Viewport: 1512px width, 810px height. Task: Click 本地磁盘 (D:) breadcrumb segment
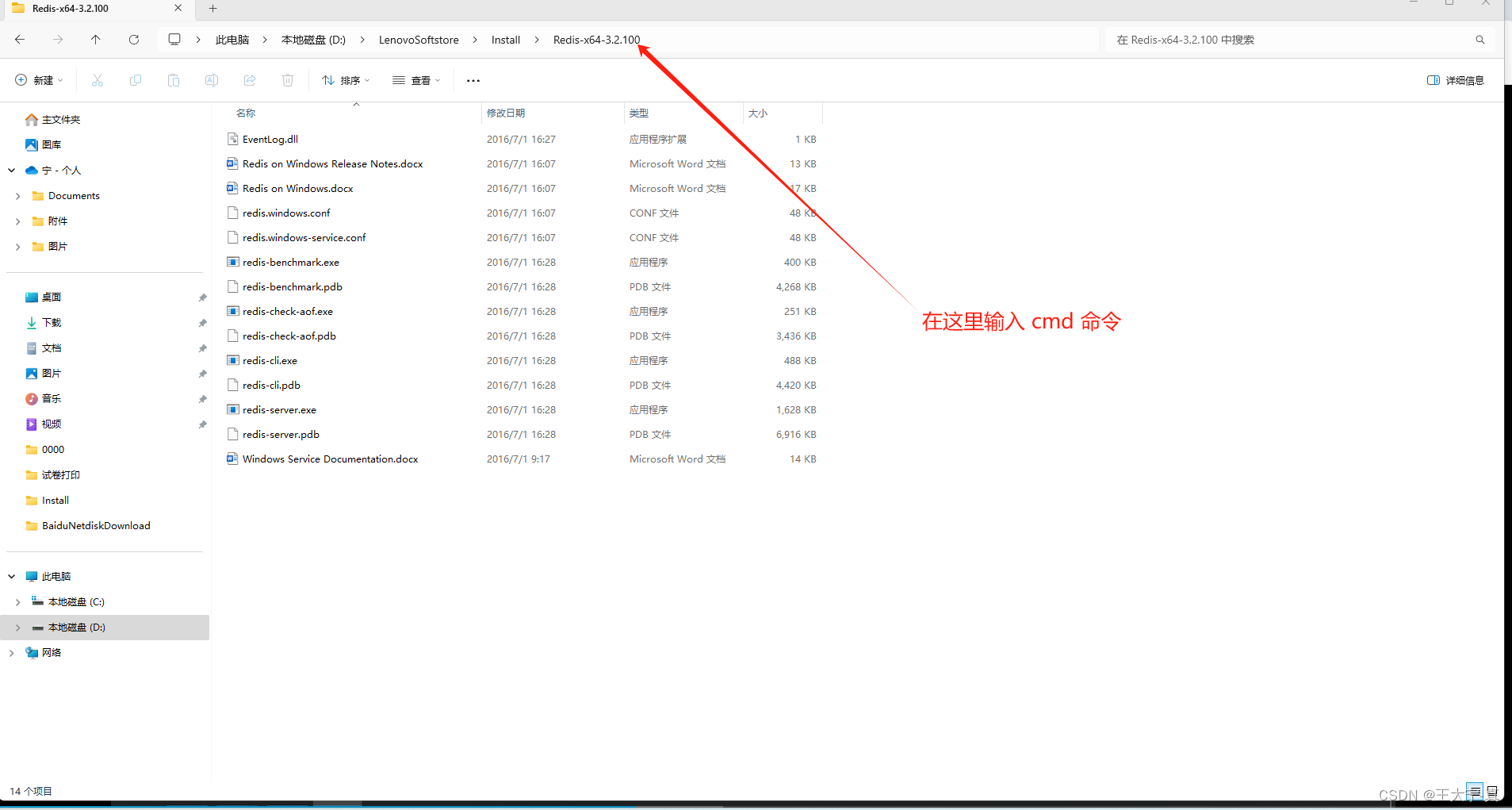(x=313, y=40)
